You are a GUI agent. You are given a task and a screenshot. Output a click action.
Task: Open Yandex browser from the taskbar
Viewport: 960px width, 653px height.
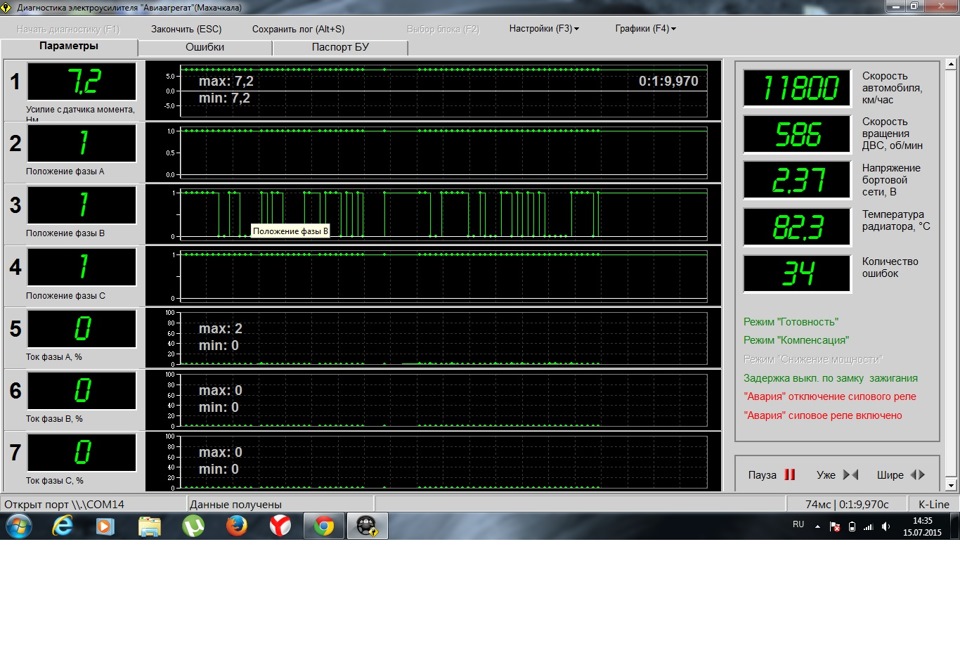(x=280, y=526)
